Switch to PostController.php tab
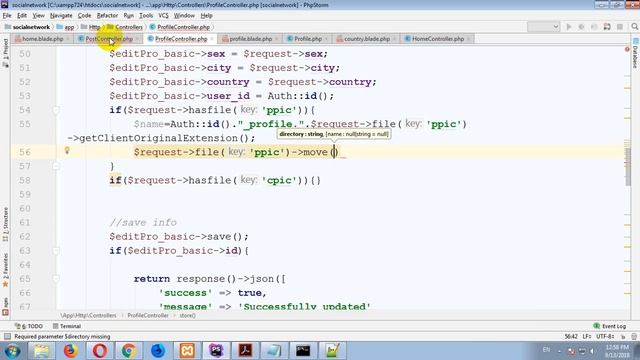Image resolution: width=640 pixels, height=360 pixels. [109, 39]
